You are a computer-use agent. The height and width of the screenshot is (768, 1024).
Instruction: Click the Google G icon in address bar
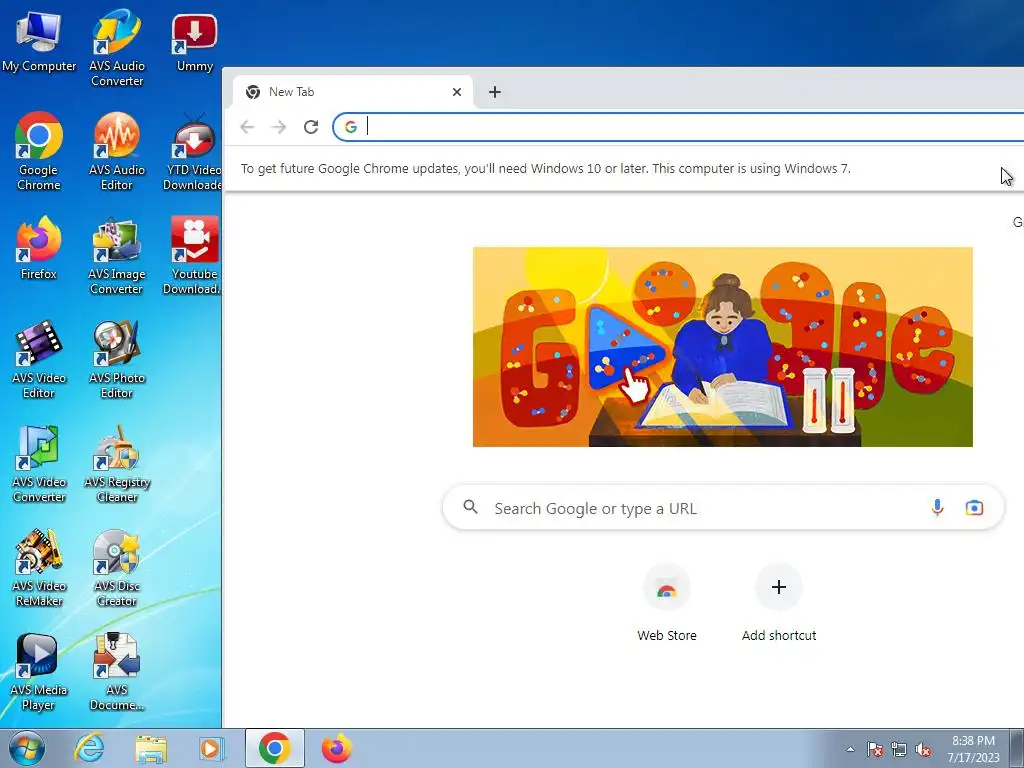click(x=351, y=127)
